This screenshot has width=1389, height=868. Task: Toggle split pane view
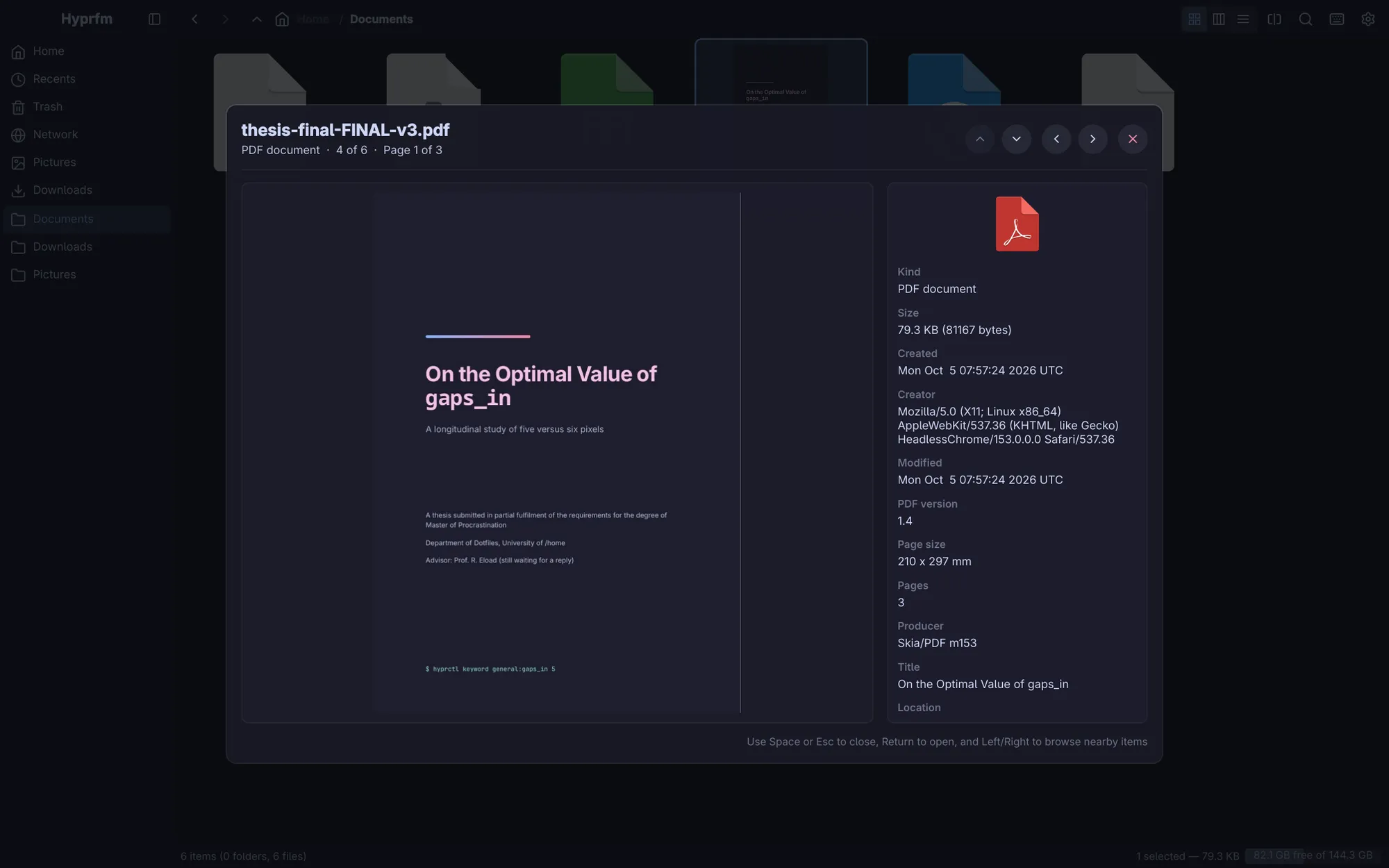[x=1274, y=19]
